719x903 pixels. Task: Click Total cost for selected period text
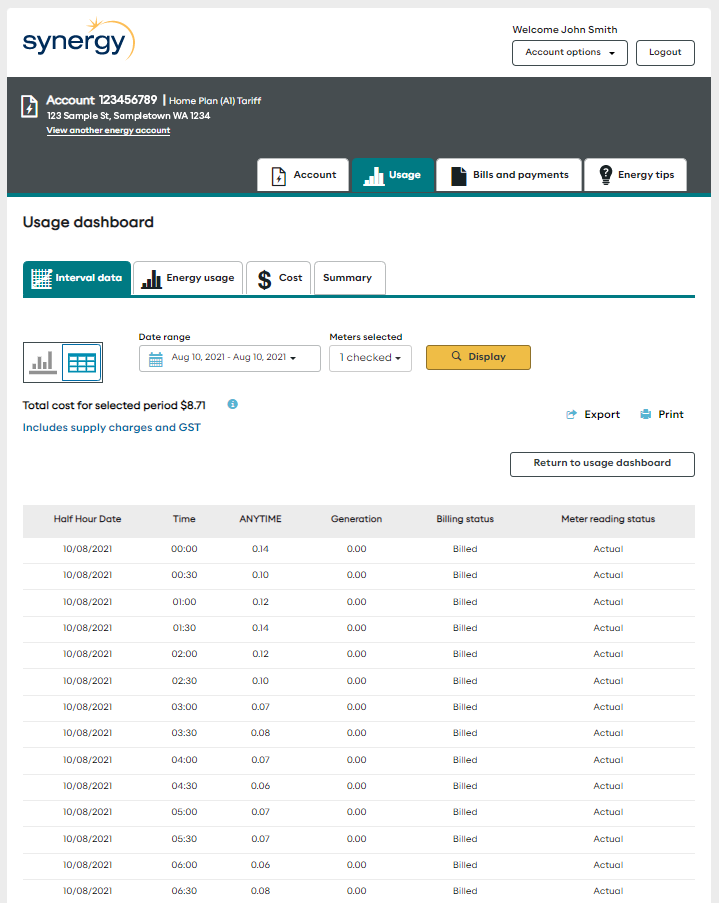point(114,405)
